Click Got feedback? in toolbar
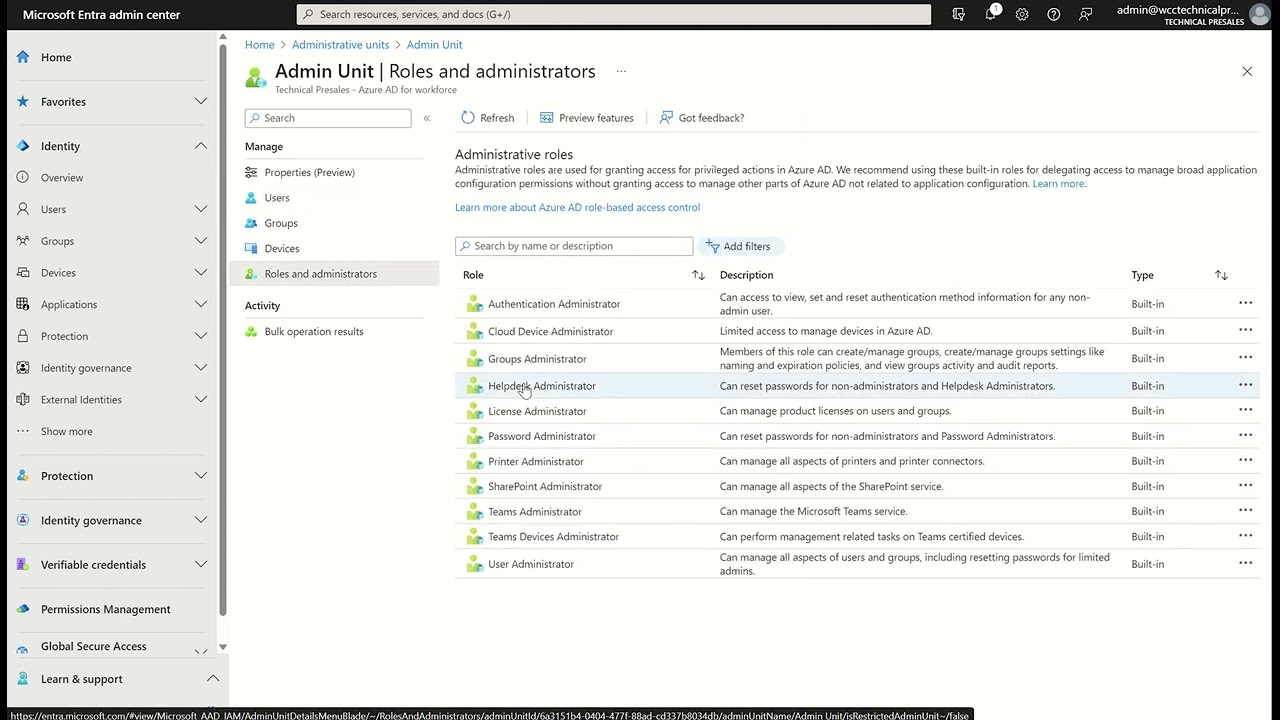The height and width of the screenshot is (720, 1280). point(701,118)
